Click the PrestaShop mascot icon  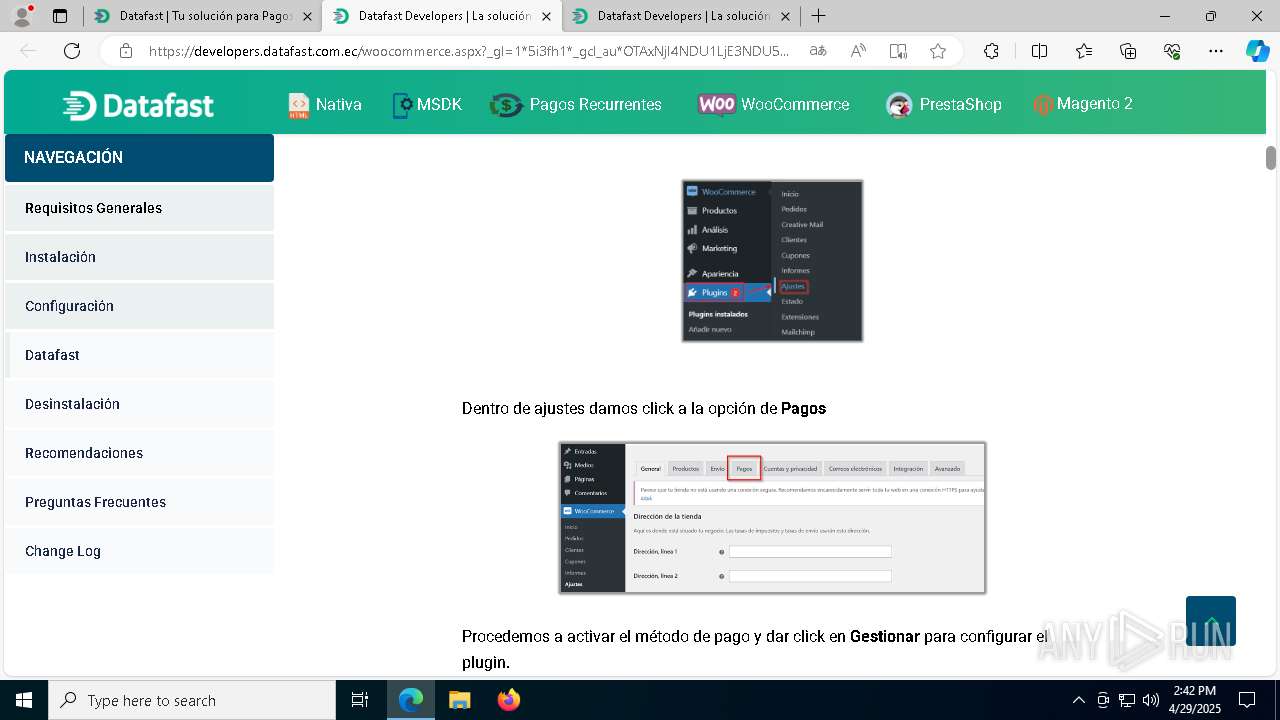click(899, 105)
